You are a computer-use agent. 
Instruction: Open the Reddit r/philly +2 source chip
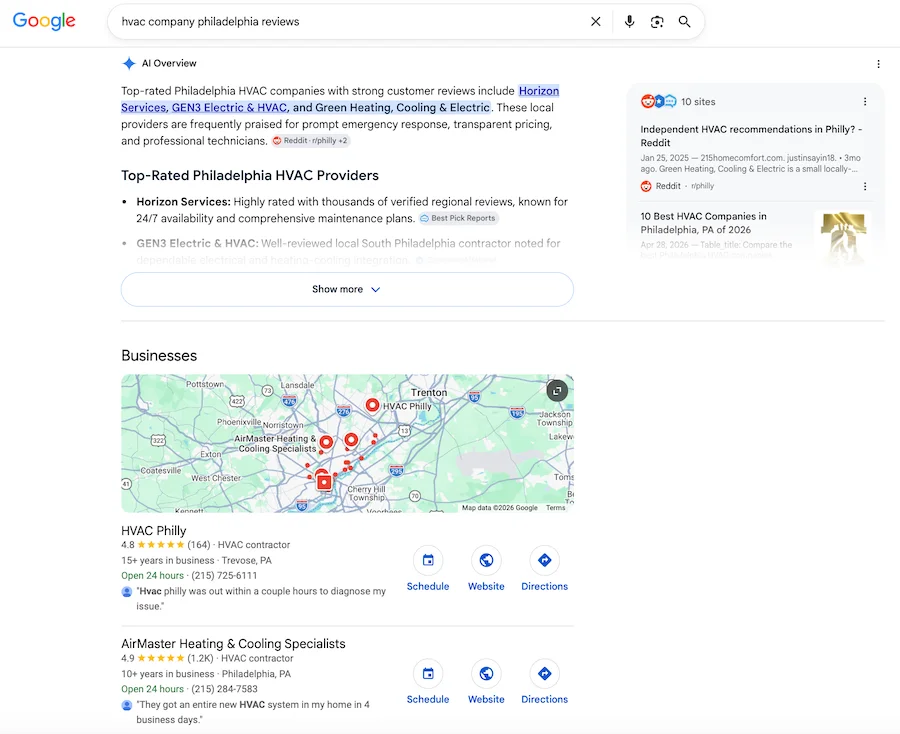(x=311, y=141)
